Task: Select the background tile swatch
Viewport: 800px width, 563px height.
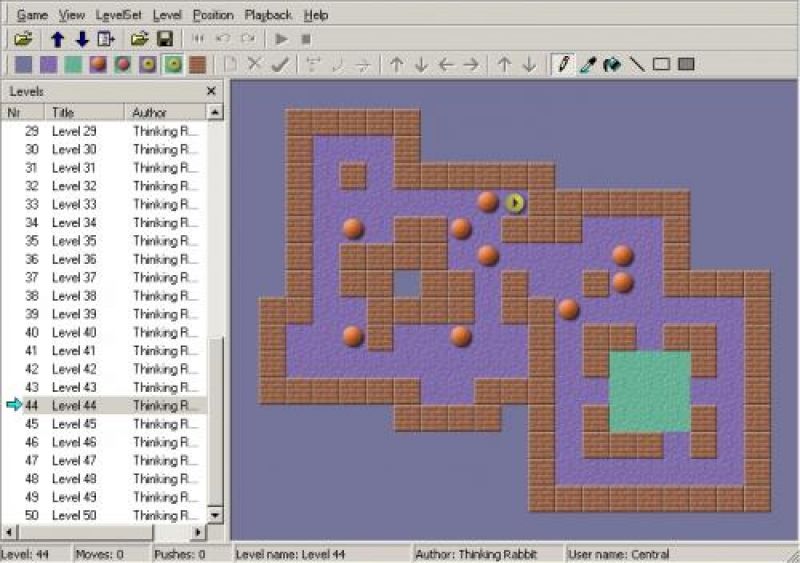Action: [x=23, y=65]
